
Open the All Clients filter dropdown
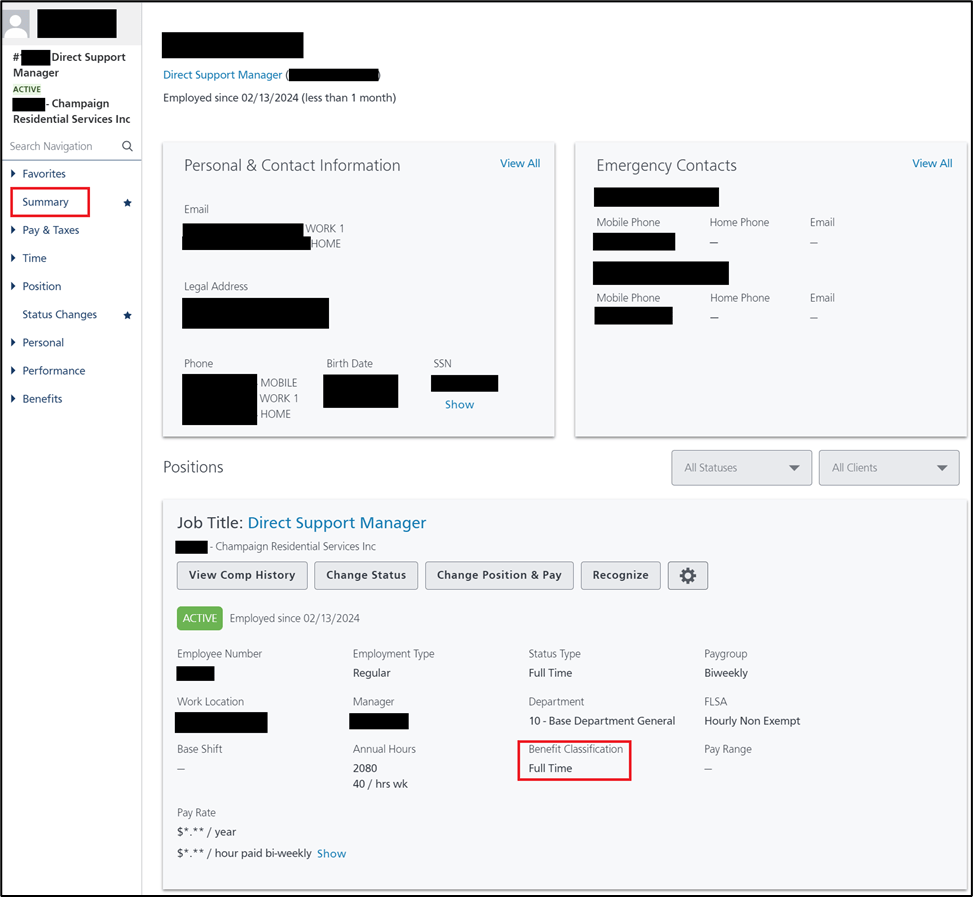888,467
